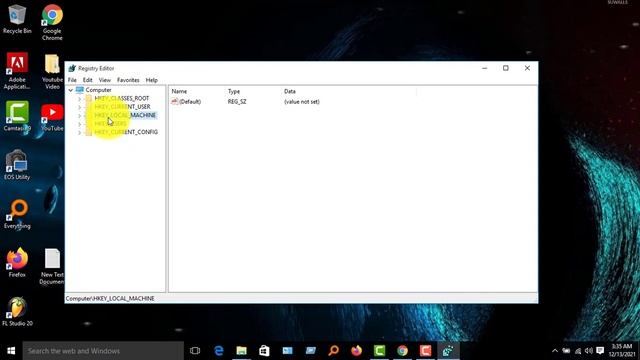Launch Edge from taskbar
This screenshot has height=360, width=640.
point(219,351)
